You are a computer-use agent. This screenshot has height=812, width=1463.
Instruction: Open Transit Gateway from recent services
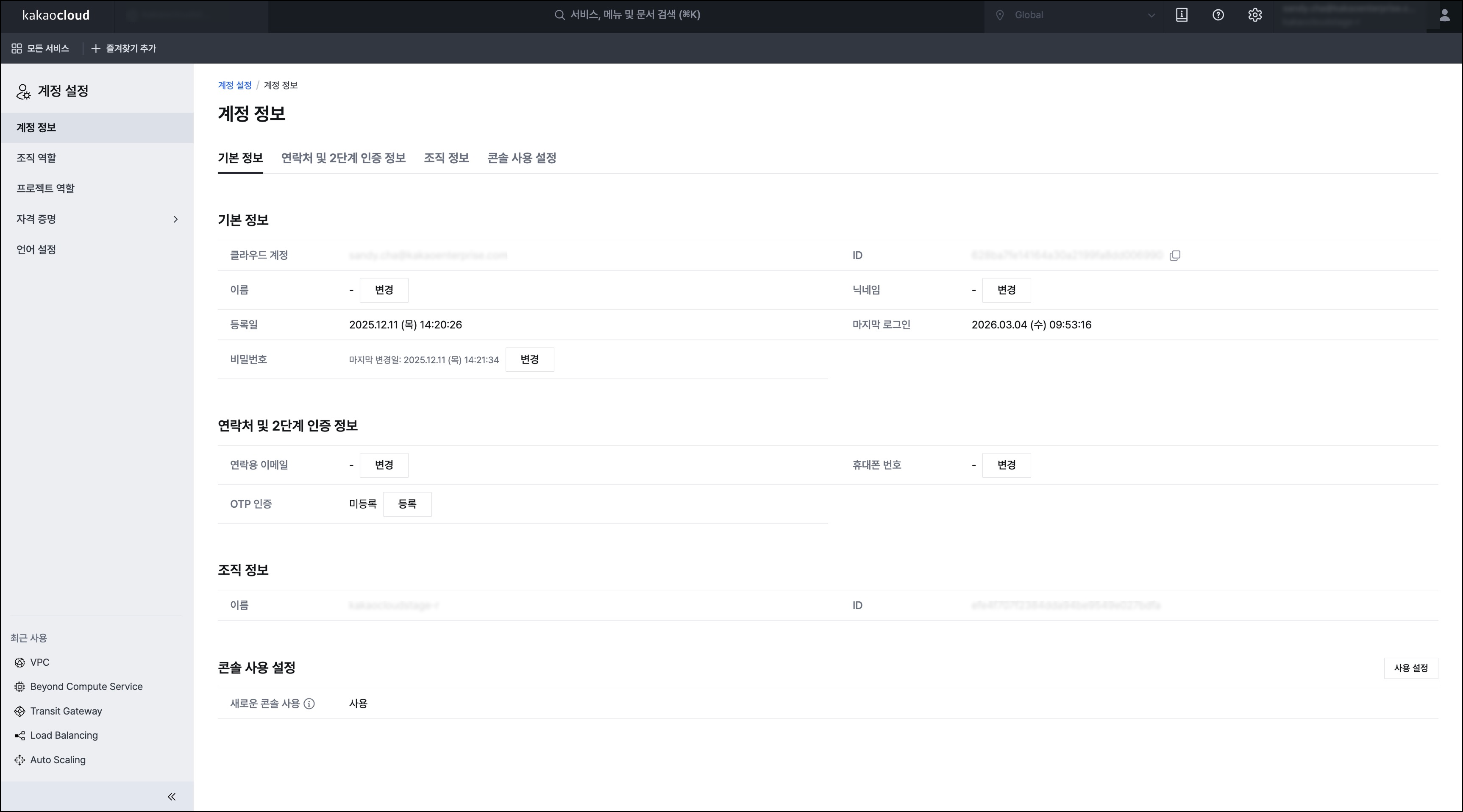coord(65,711)
